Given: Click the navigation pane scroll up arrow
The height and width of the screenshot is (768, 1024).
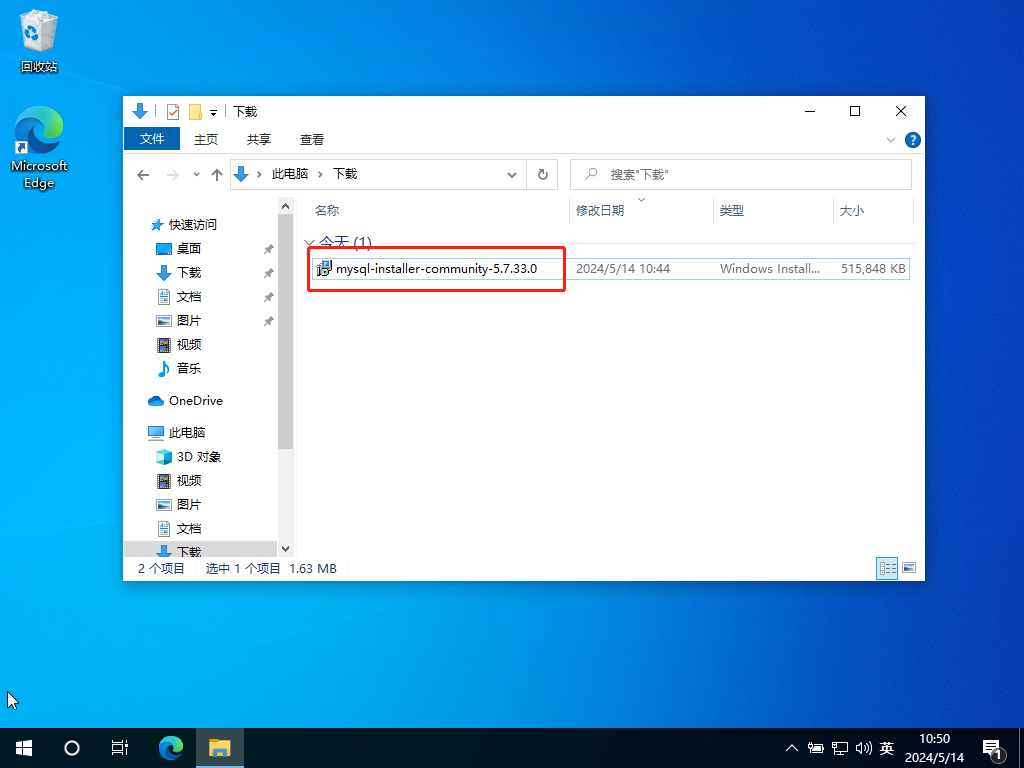Looking at the screenshot, I should click(x=285, y=206).
